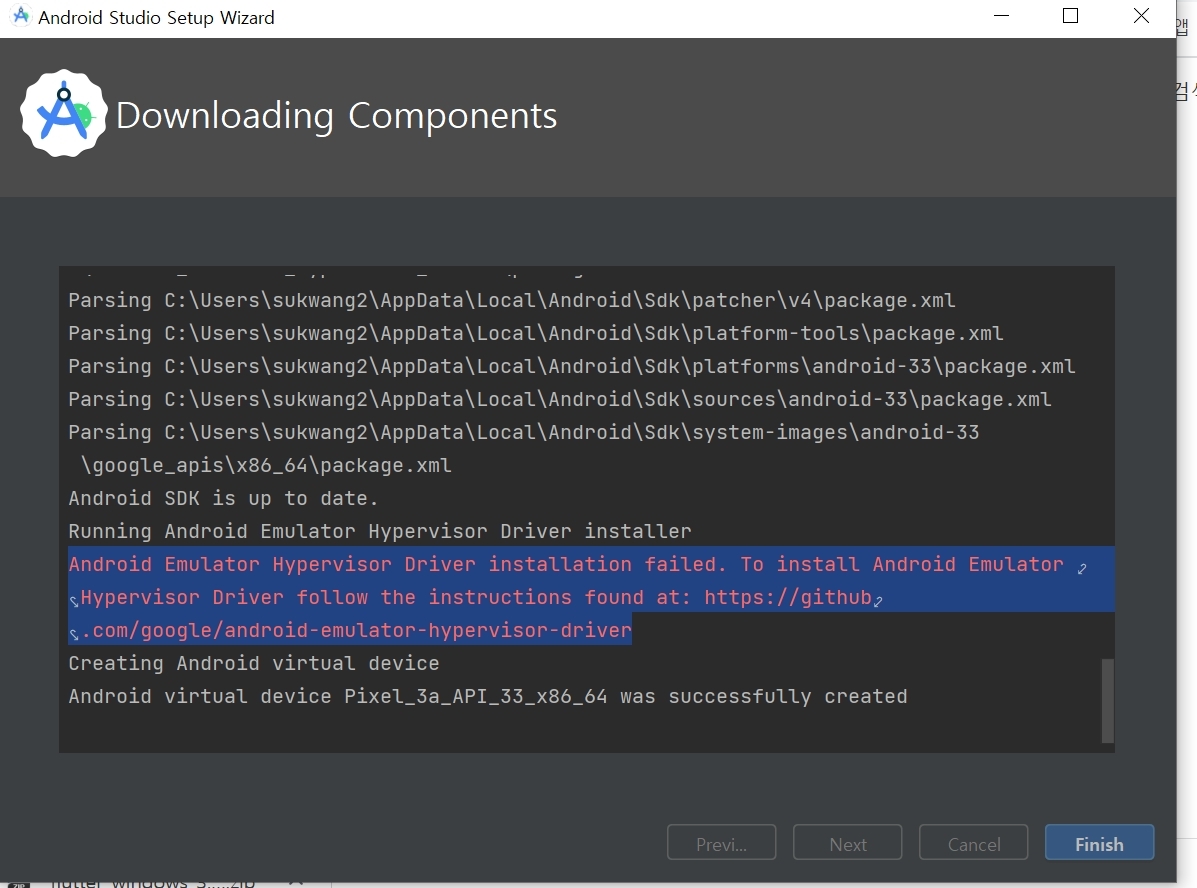Click the 'Downloading Components' heading

[337, 115]
